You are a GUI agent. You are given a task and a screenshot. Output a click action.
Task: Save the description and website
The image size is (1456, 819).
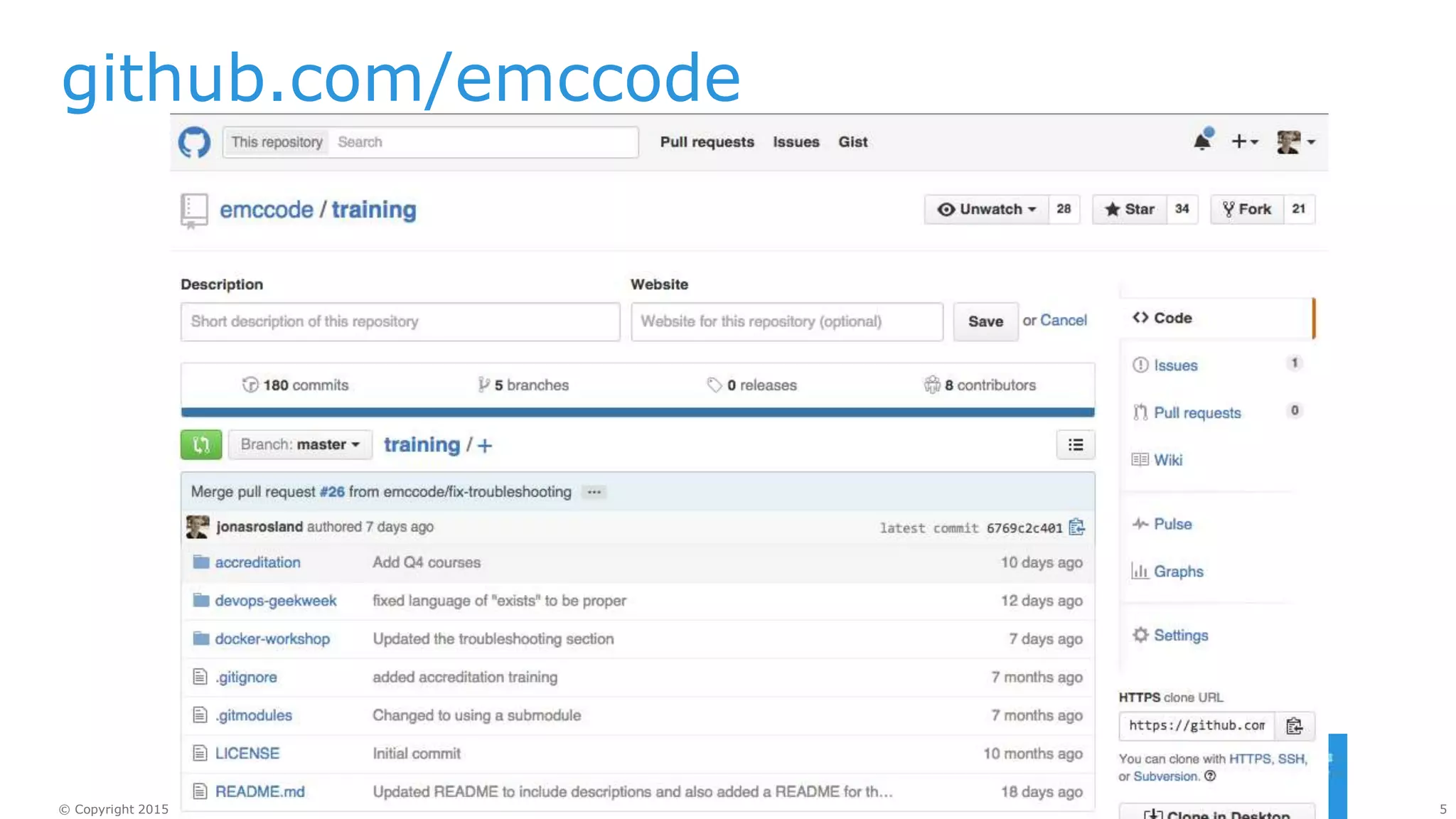coord(985,321)
